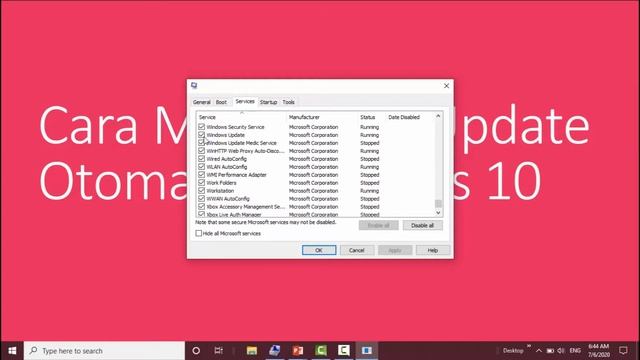The image size is (640, 360).
Task: Uncheck Work Folders checkbox
Action: [x=201, y=182]
